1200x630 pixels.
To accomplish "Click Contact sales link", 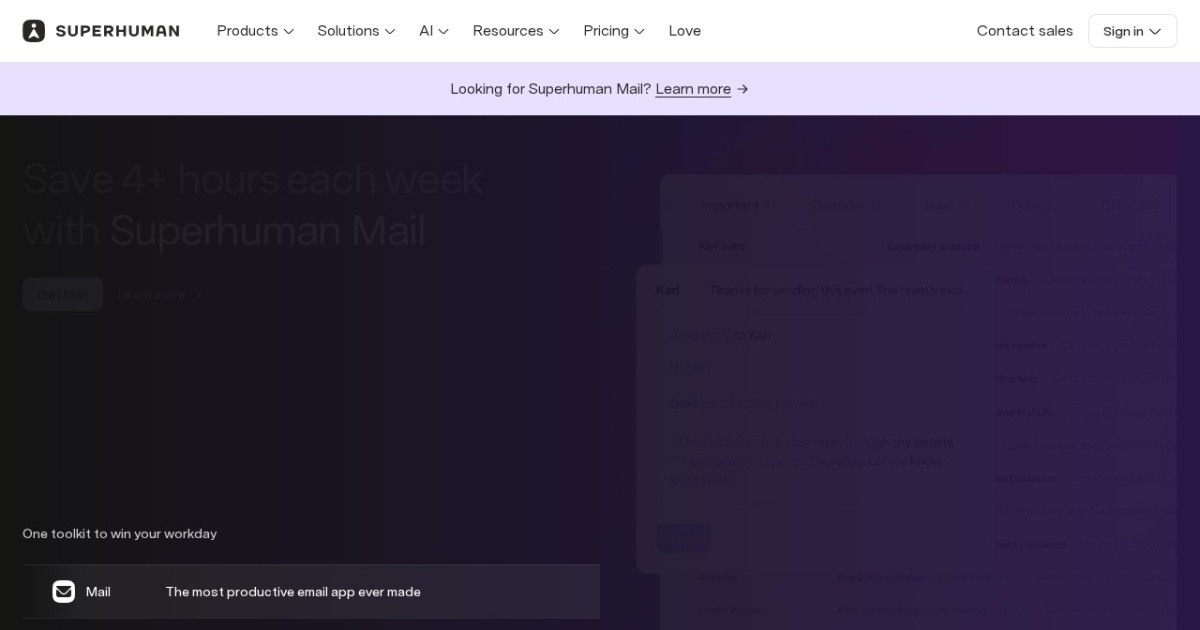I will click(1025, 31).
